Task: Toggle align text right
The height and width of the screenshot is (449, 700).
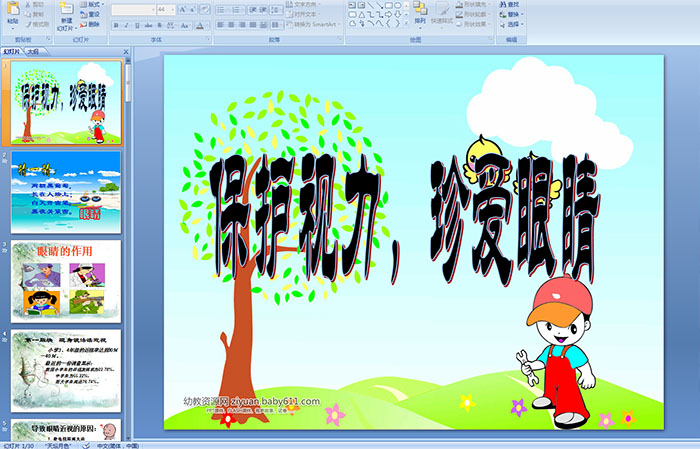Action: click(x=242, y=25)
